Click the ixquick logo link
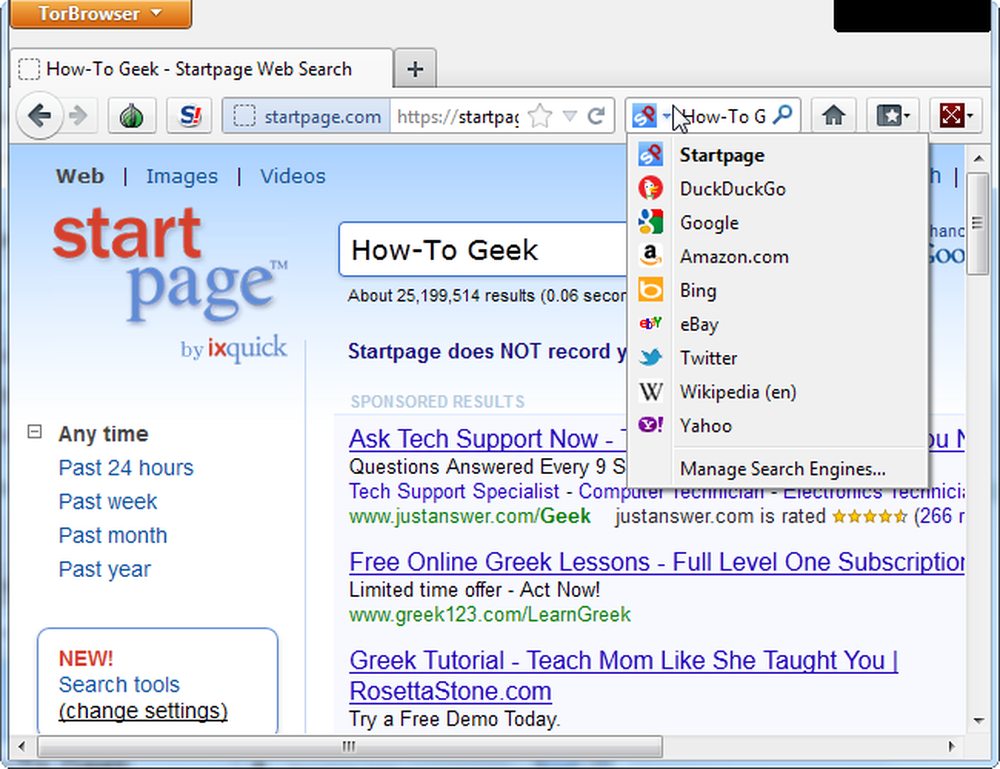This screenshot has width=1000, height=769. 234,349
